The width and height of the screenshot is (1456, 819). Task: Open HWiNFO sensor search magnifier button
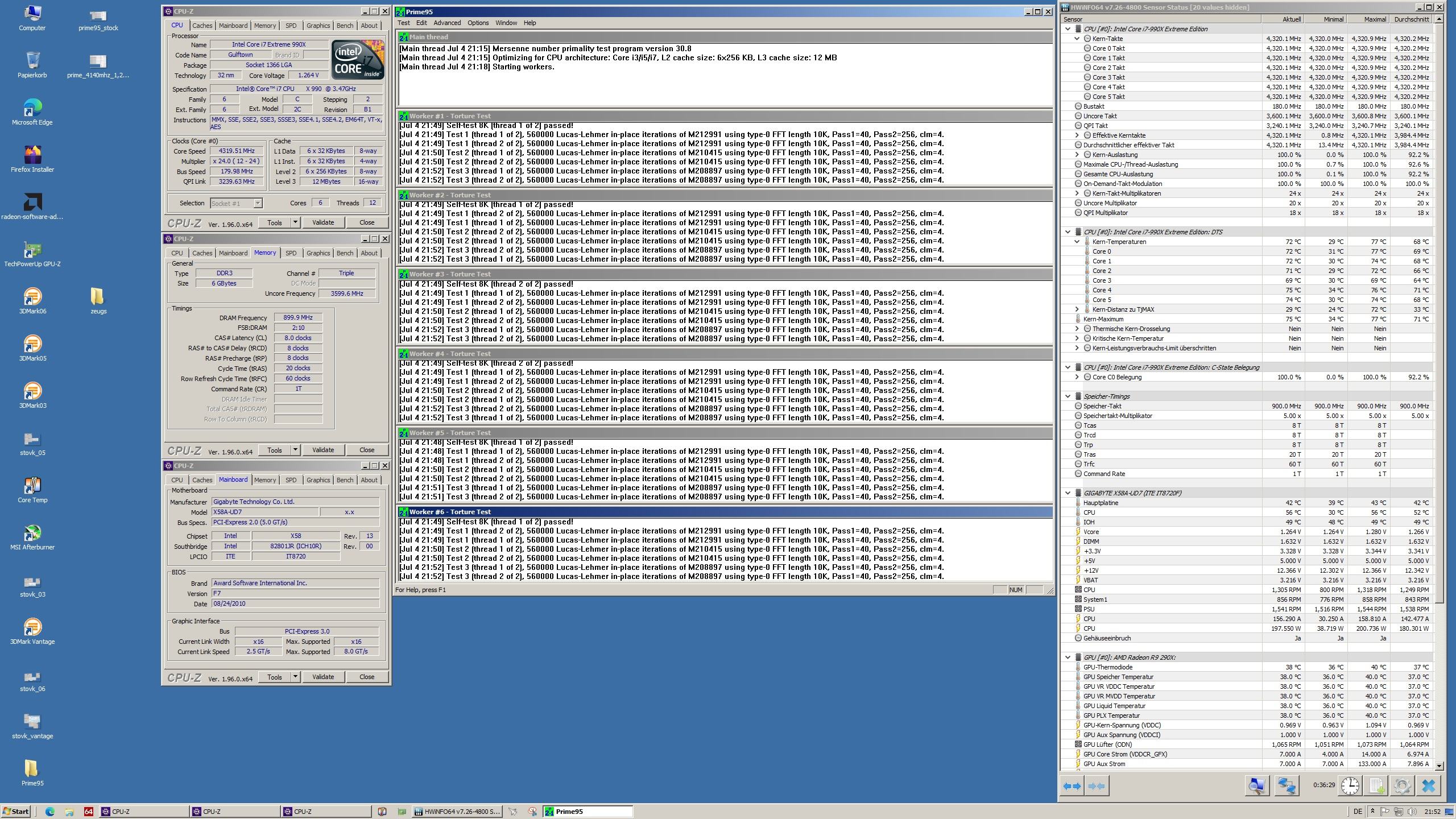[x=1256, y=786]
